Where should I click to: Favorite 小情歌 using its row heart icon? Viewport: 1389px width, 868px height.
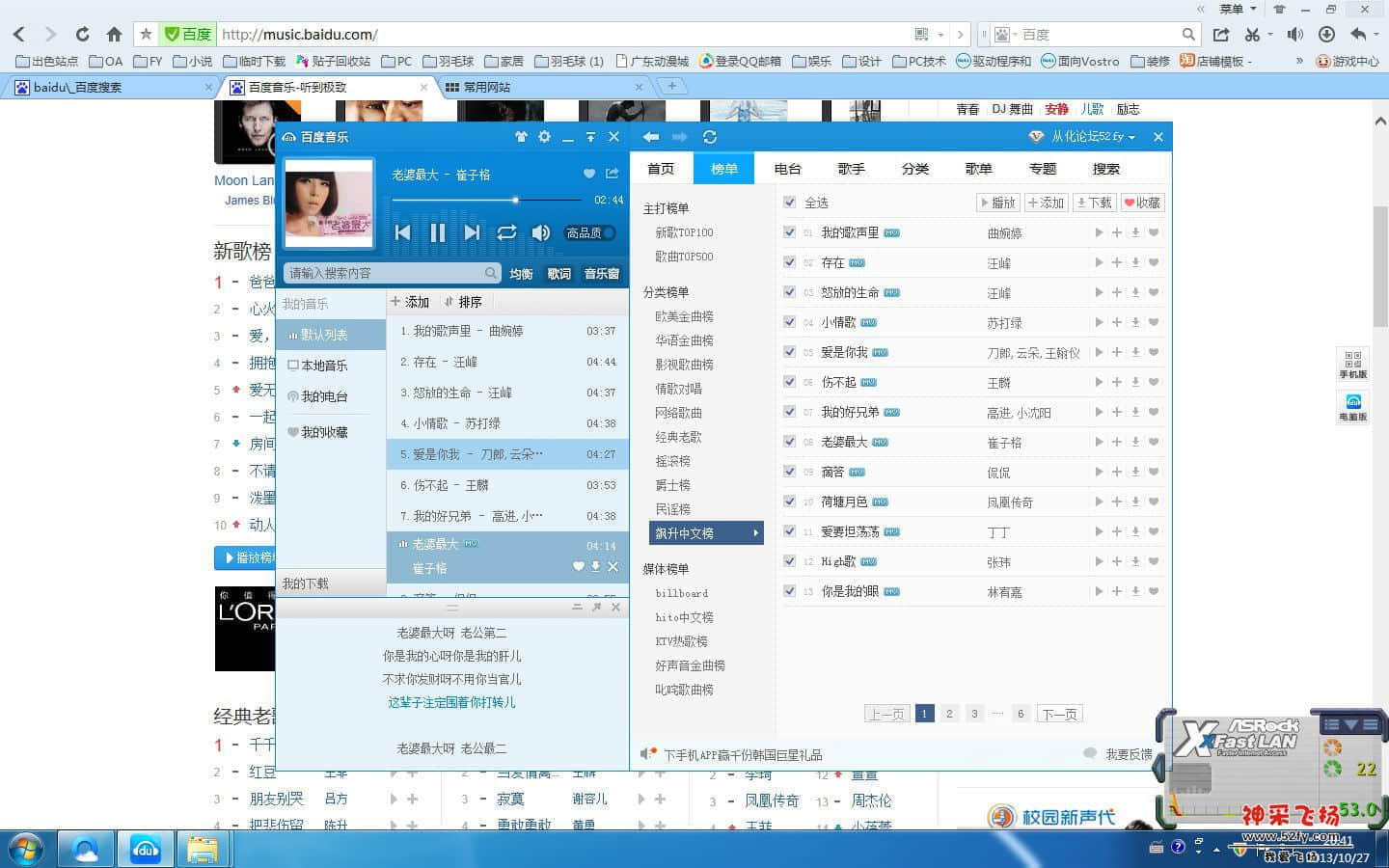tap(1154, 322)
